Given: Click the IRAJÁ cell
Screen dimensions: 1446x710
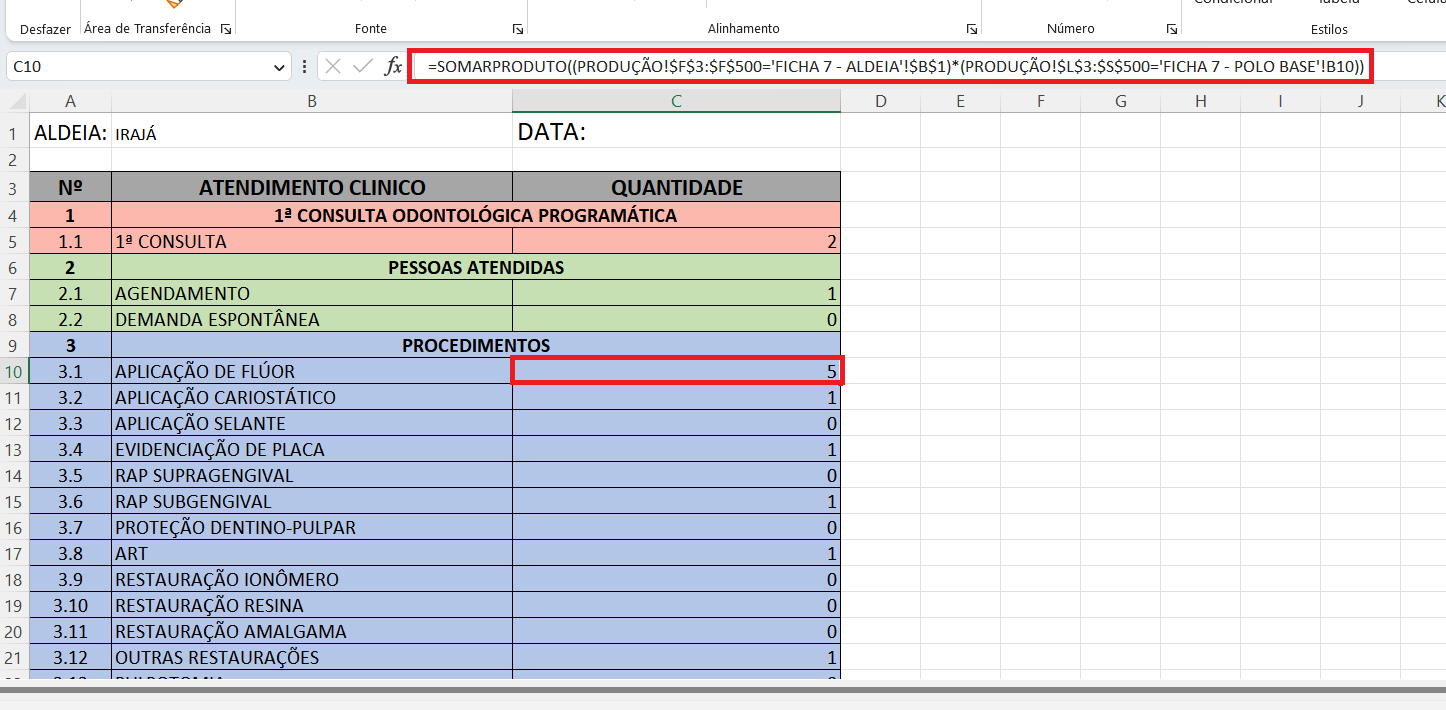Looking at the screenshot, I should [x=312, y=133].
